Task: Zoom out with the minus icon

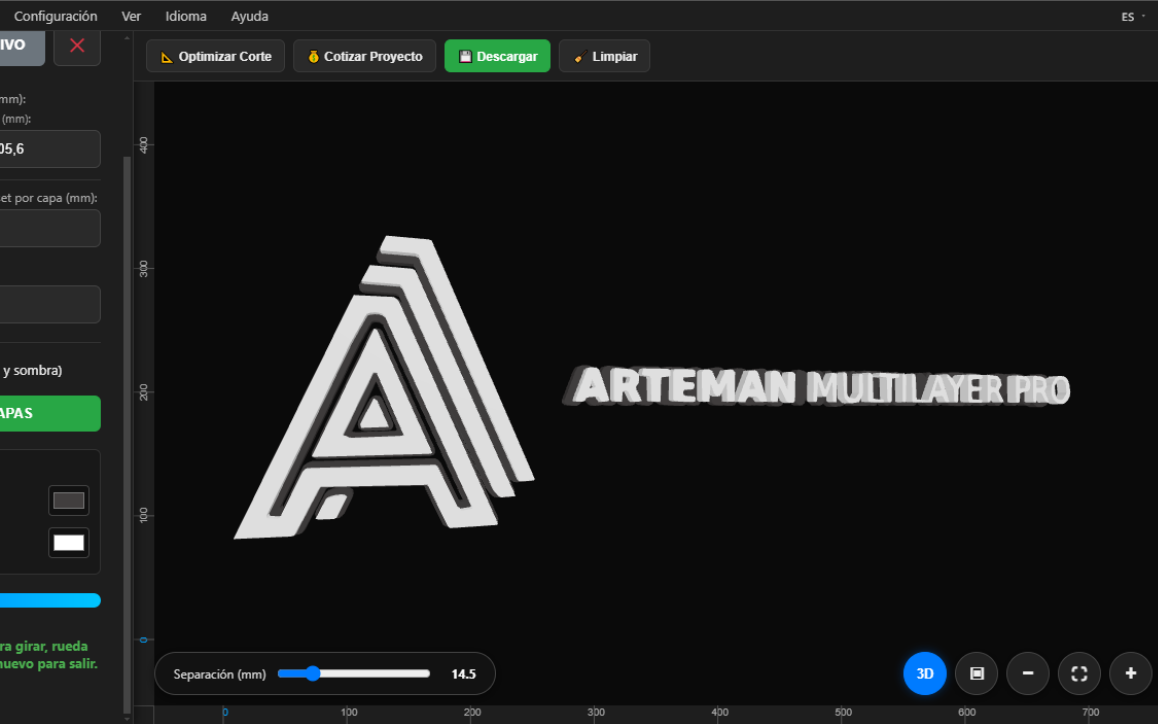Action: pyautogui.click(x=1027, y=674)
